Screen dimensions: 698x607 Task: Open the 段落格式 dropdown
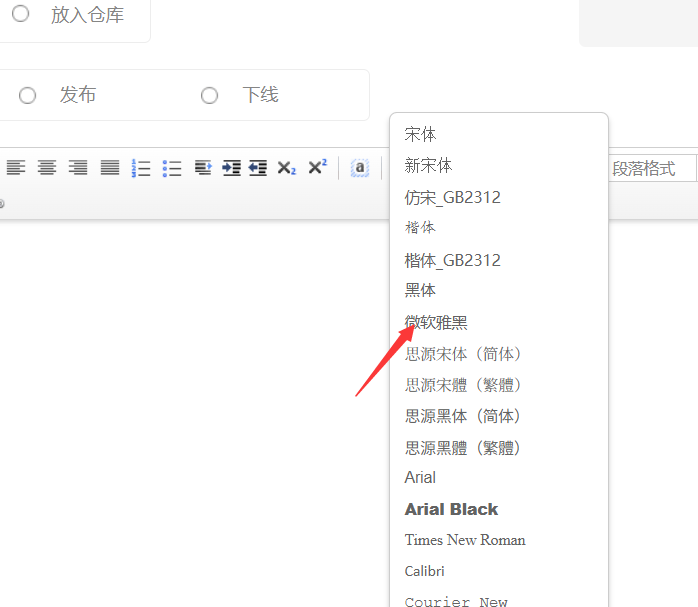653,168
